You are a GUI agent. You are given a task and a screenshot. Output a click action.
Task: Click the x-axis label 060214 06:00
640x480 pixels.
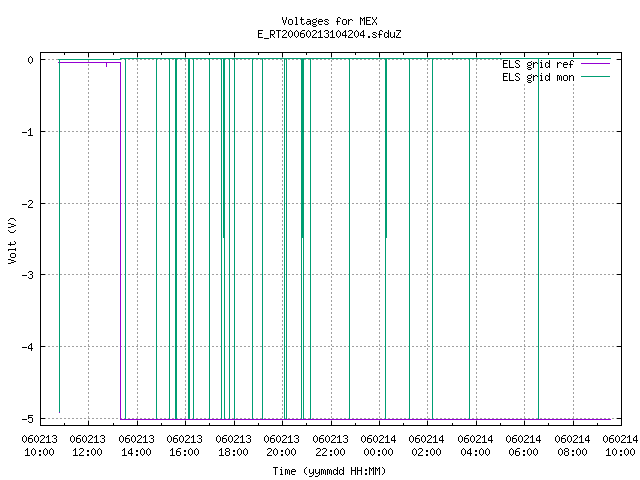coord(524,446)
